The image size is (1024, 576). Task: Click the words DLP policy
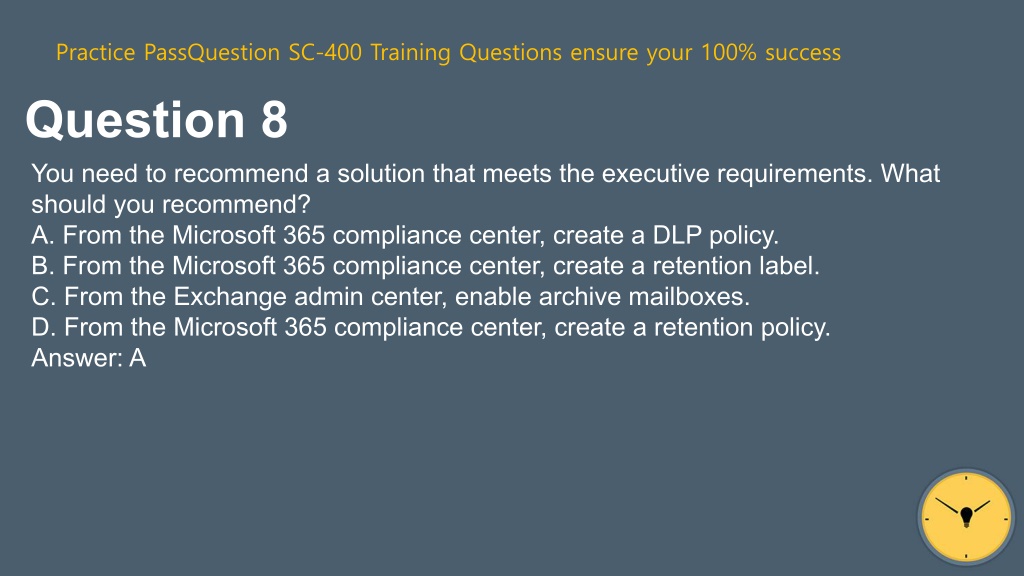coord(716,235)
